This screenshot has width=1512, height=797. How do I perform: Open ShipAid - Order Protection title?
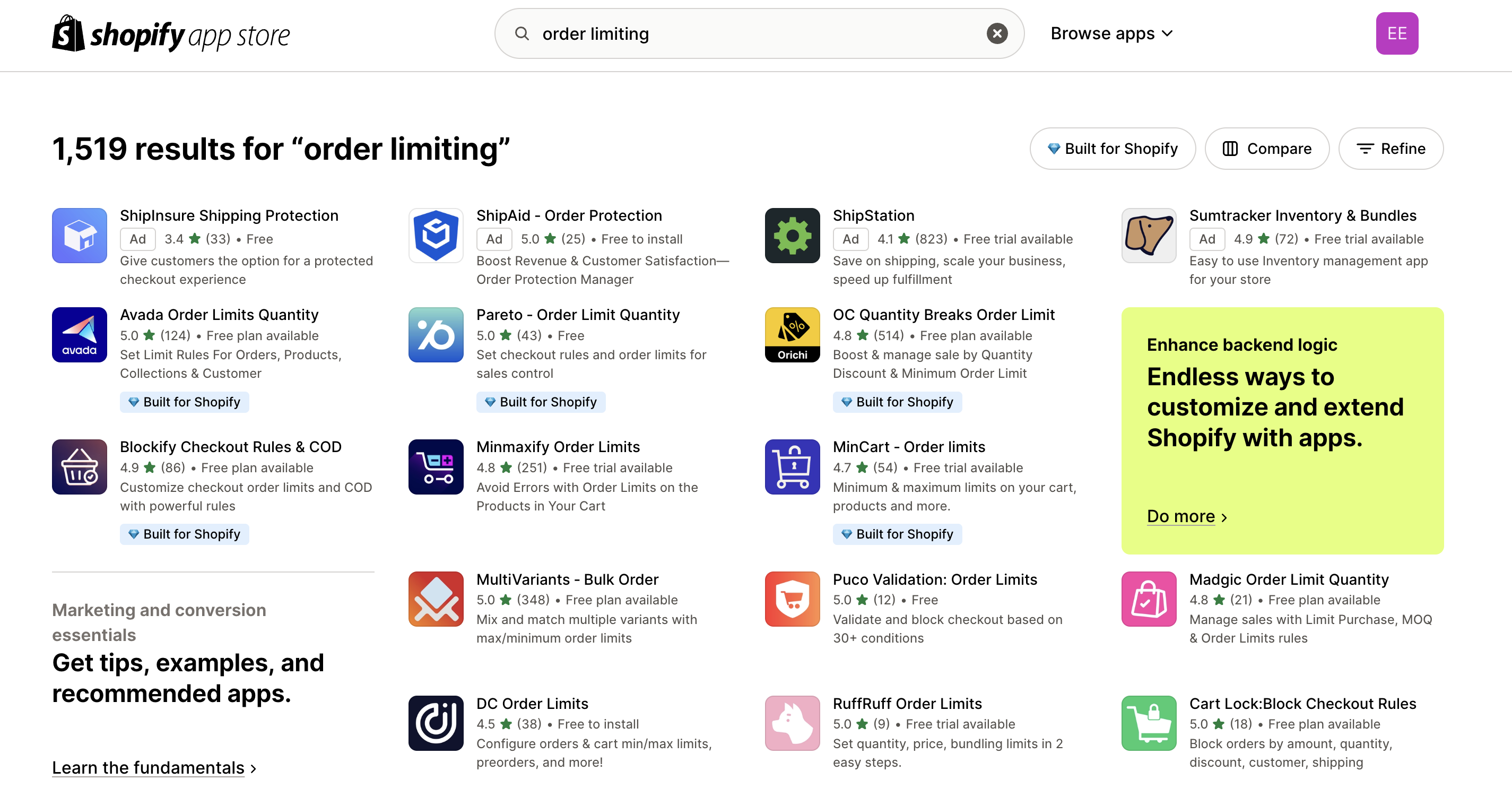(569, 215)
